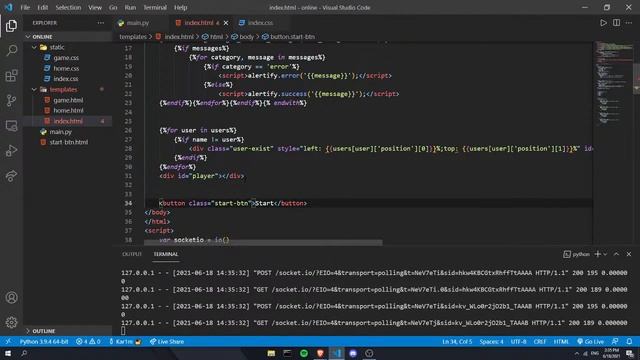This screenshot has width=640, height=360.
Task: Open Source Control view
Action: pyautogui.click(x=11, y=101)
